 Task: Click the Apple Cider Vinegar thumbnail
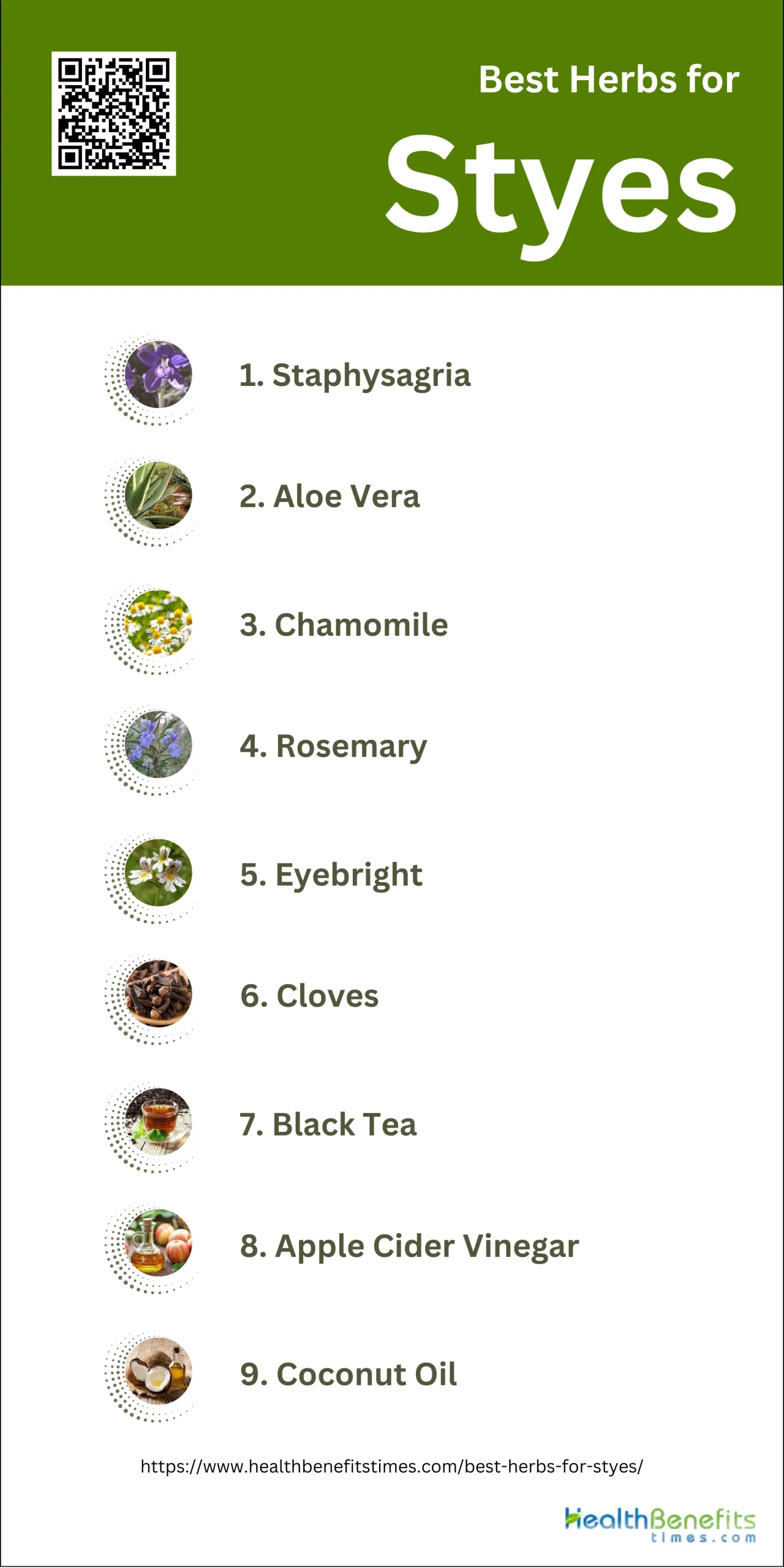click(x=158, y=1243)
